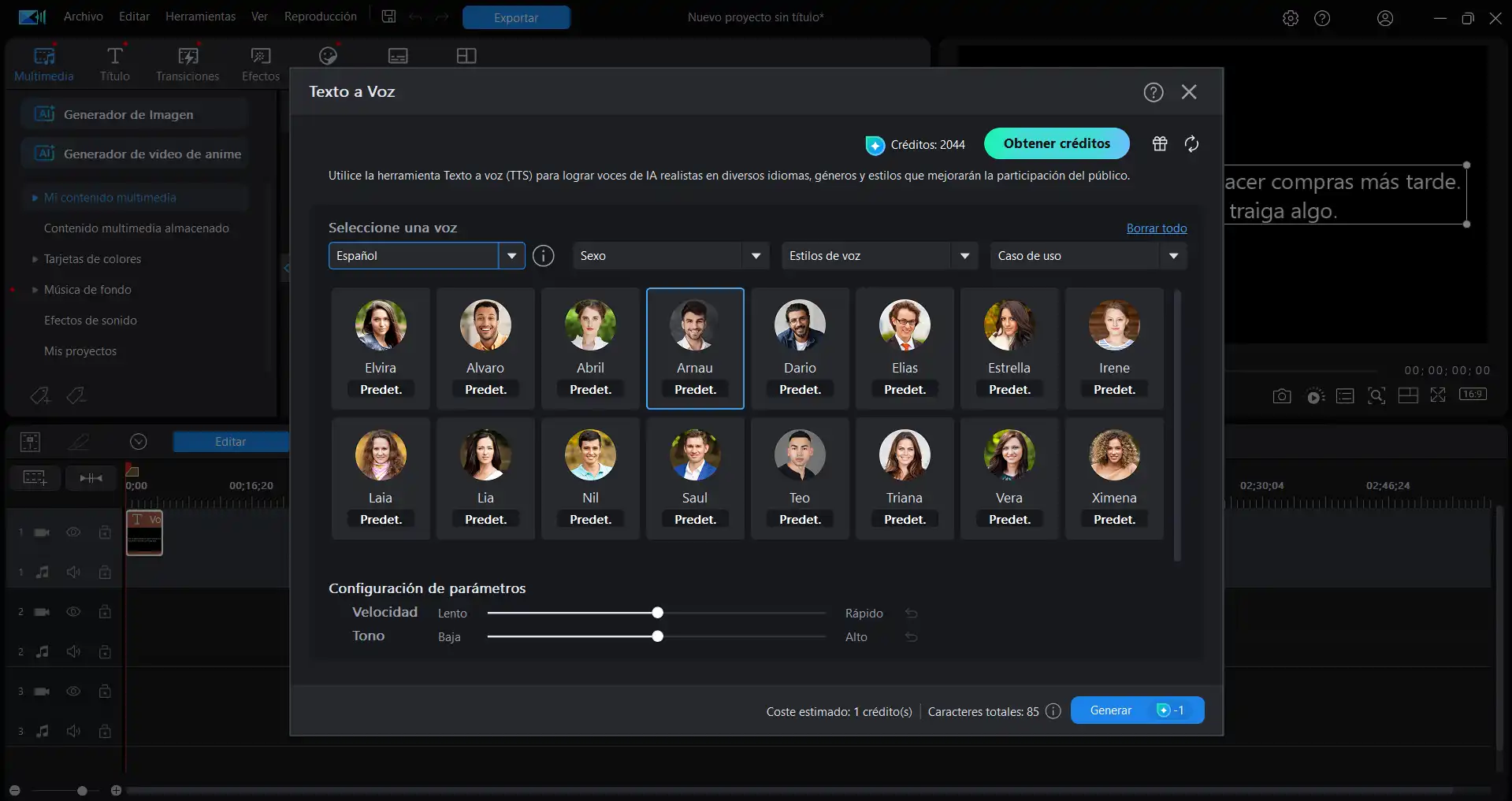Open the Reproducción menu
This screenshot has width=1512, height=801.
[320, 17]
